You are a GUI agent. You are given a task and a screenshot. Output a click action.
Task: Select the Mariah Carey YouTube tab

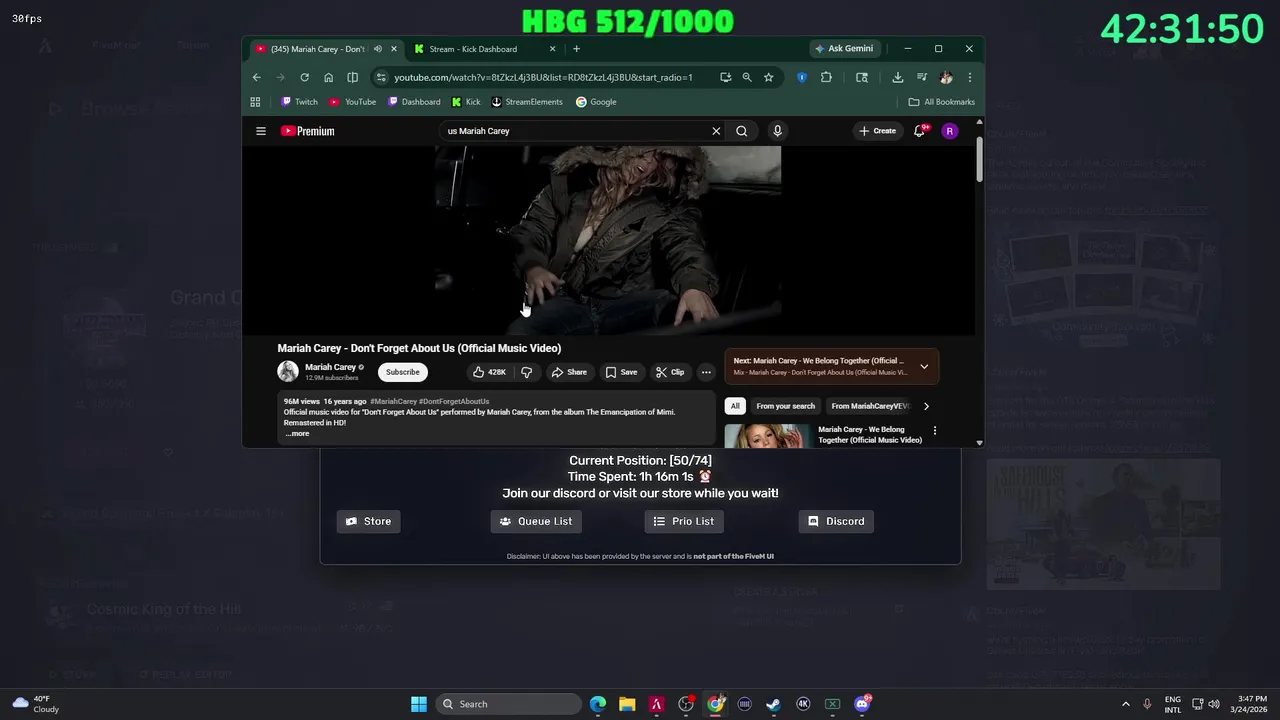[325, 49]
